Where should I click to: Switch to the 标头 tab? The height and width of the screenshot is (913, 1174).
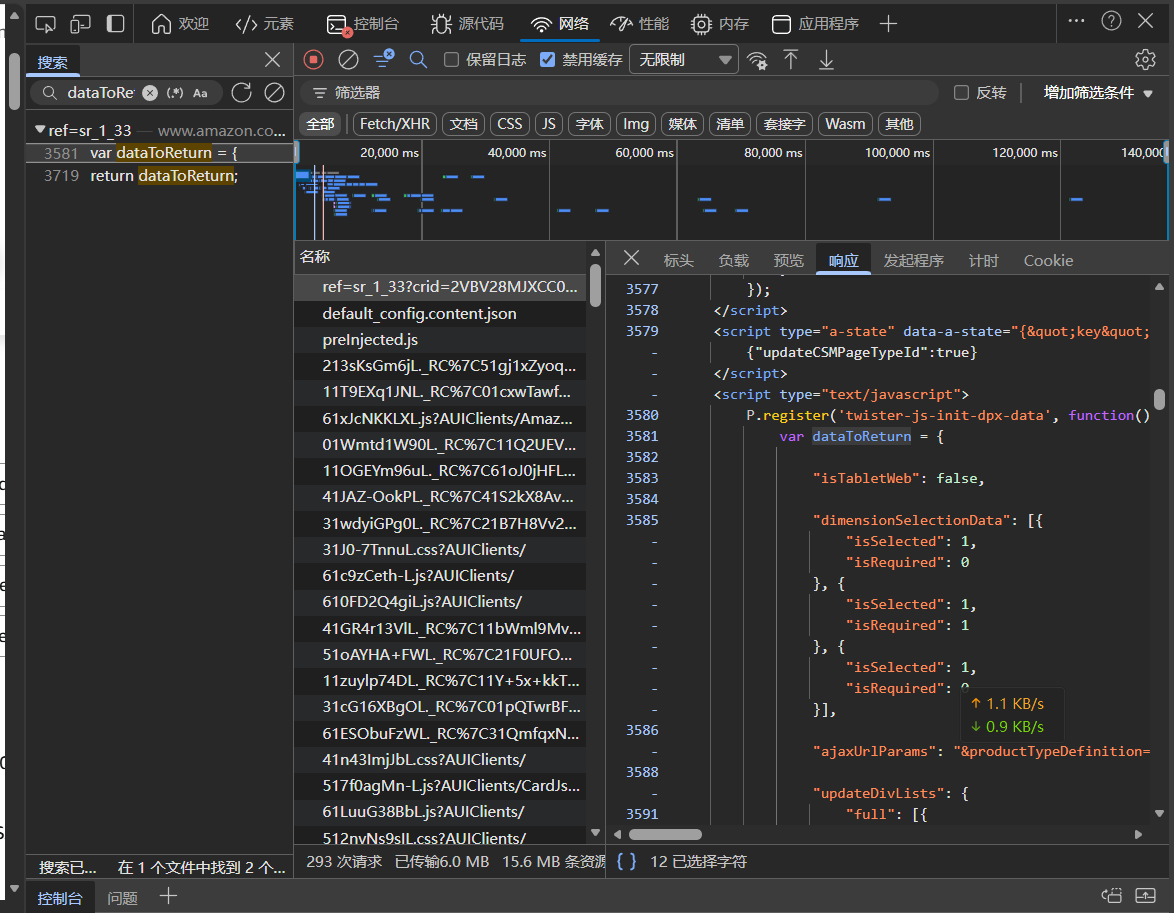pos(678,260)
